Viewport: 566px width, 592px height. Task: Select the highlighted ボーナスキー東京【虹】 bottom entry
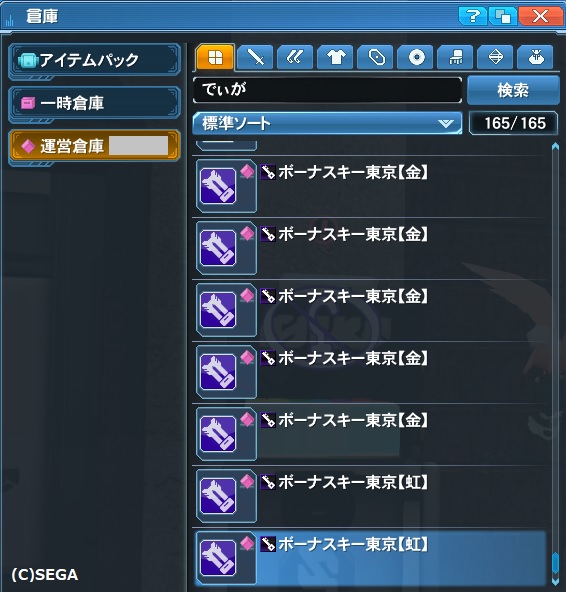coord(370,558)
